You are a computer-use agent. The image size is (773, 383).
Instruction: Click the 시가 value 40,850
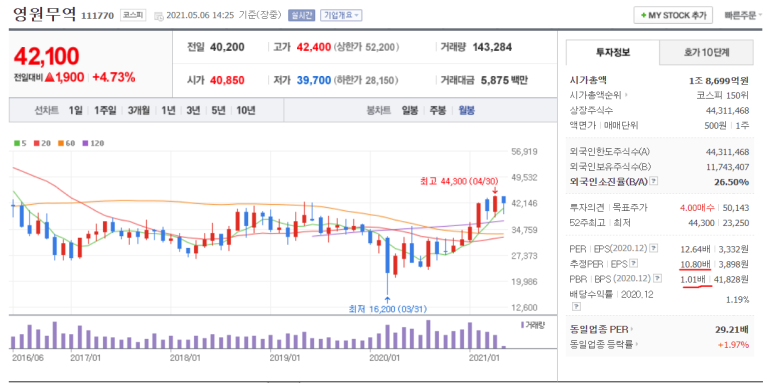point(227,80)
